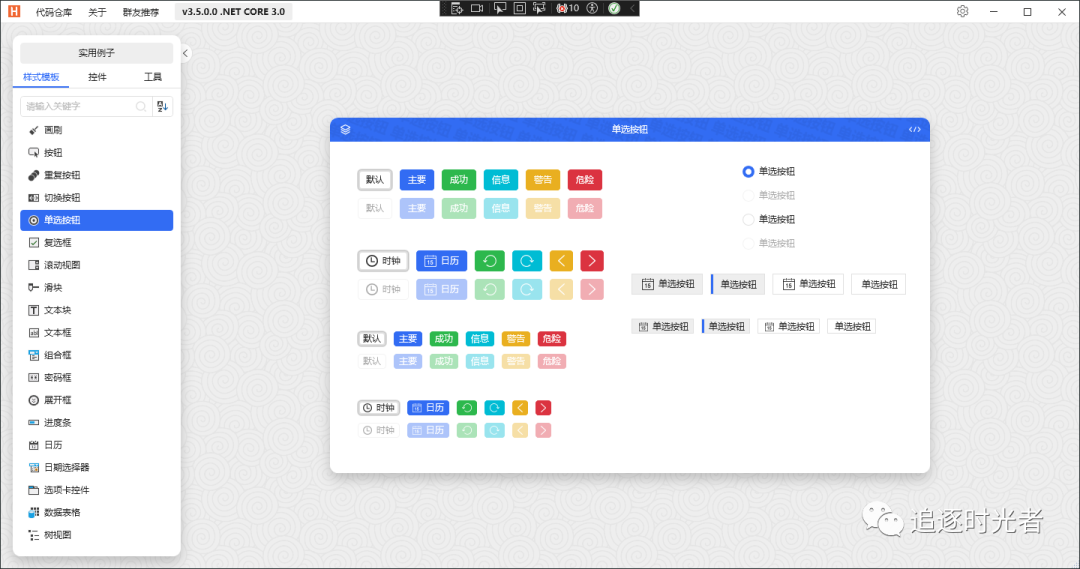1080x569 pixels.
Task: Go to the 滚动视图 scroll viewer sample
Action: (96, 265)
